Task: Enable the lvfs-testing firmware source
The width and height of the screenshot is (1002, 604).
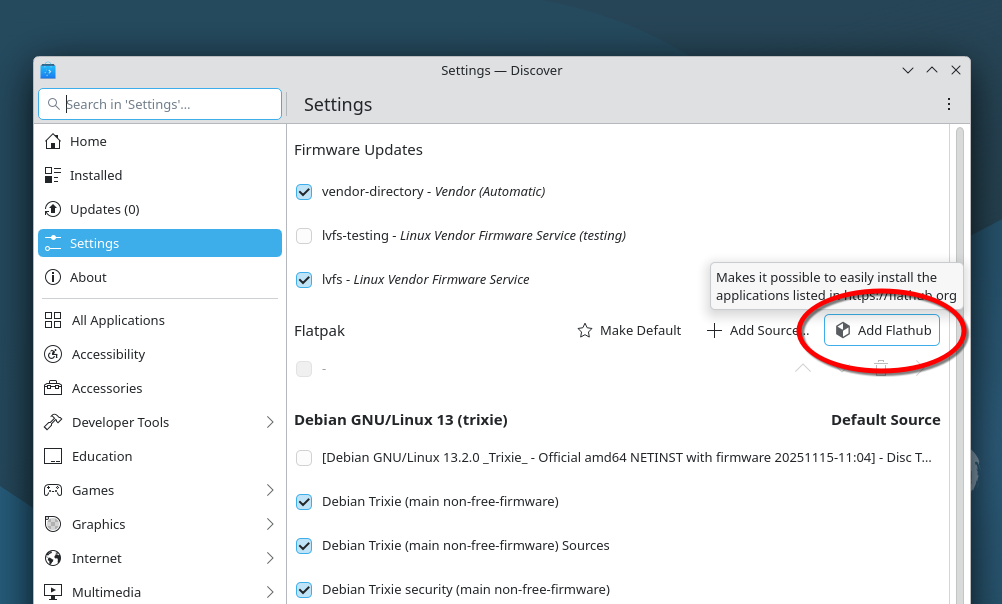Action: 303,235
